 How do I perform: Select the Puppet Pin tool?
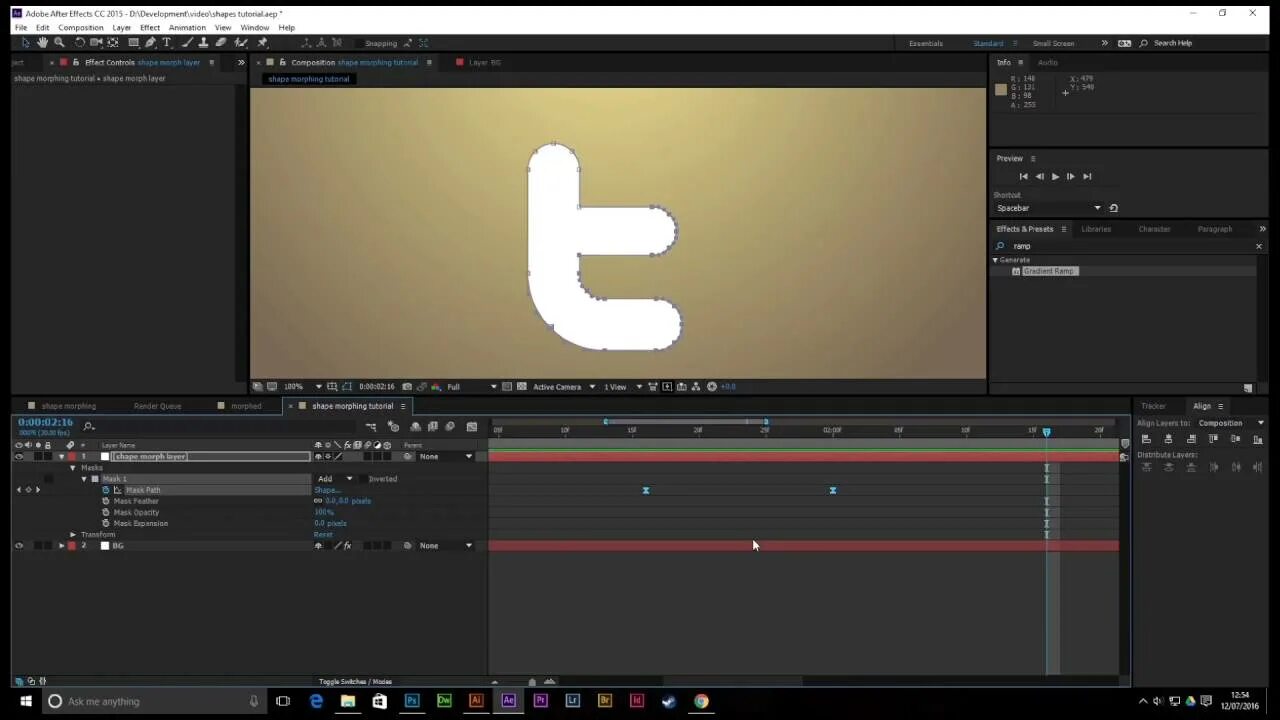(262, 43)
